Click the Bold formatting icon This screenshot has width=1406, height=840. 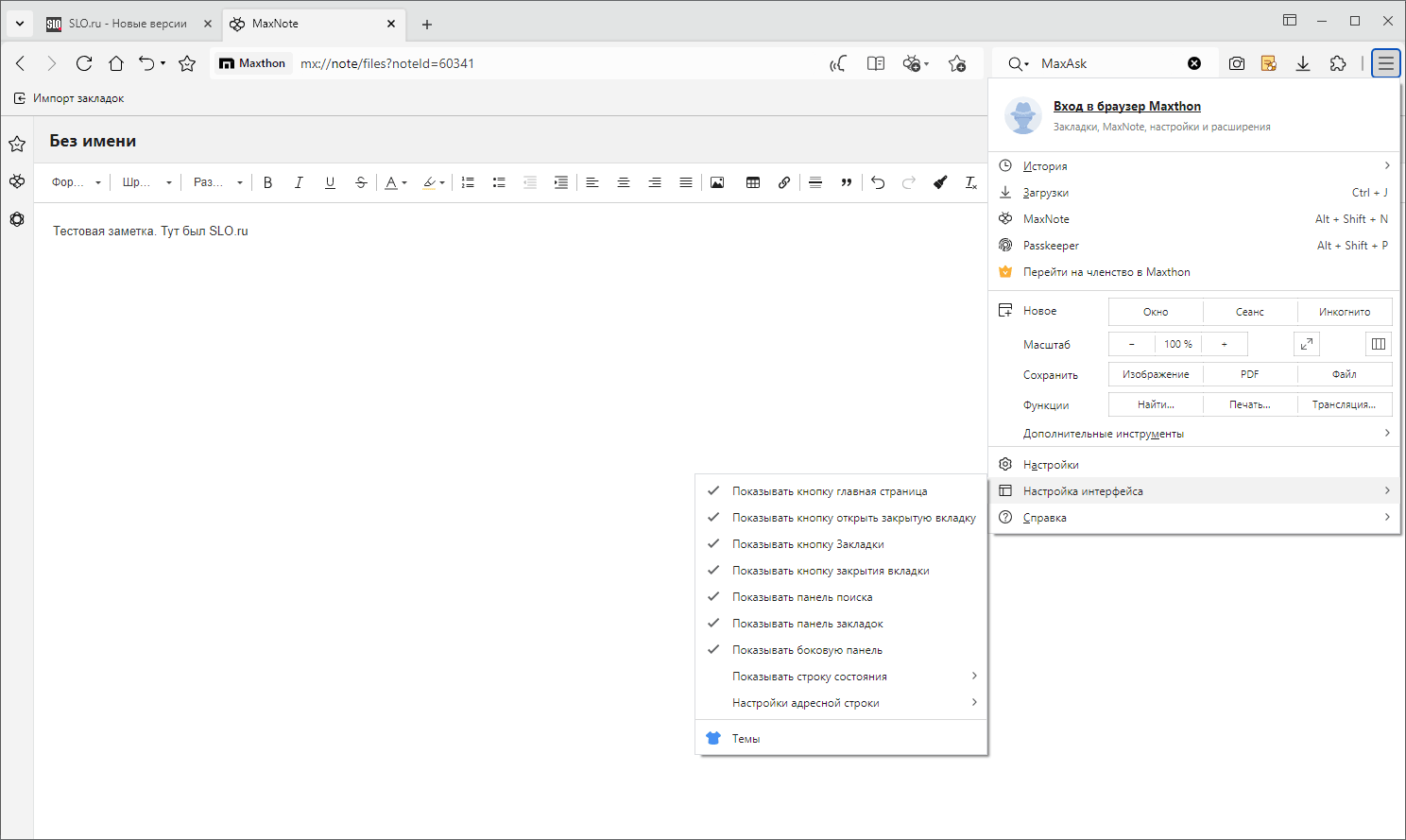(x=268, y=182)
